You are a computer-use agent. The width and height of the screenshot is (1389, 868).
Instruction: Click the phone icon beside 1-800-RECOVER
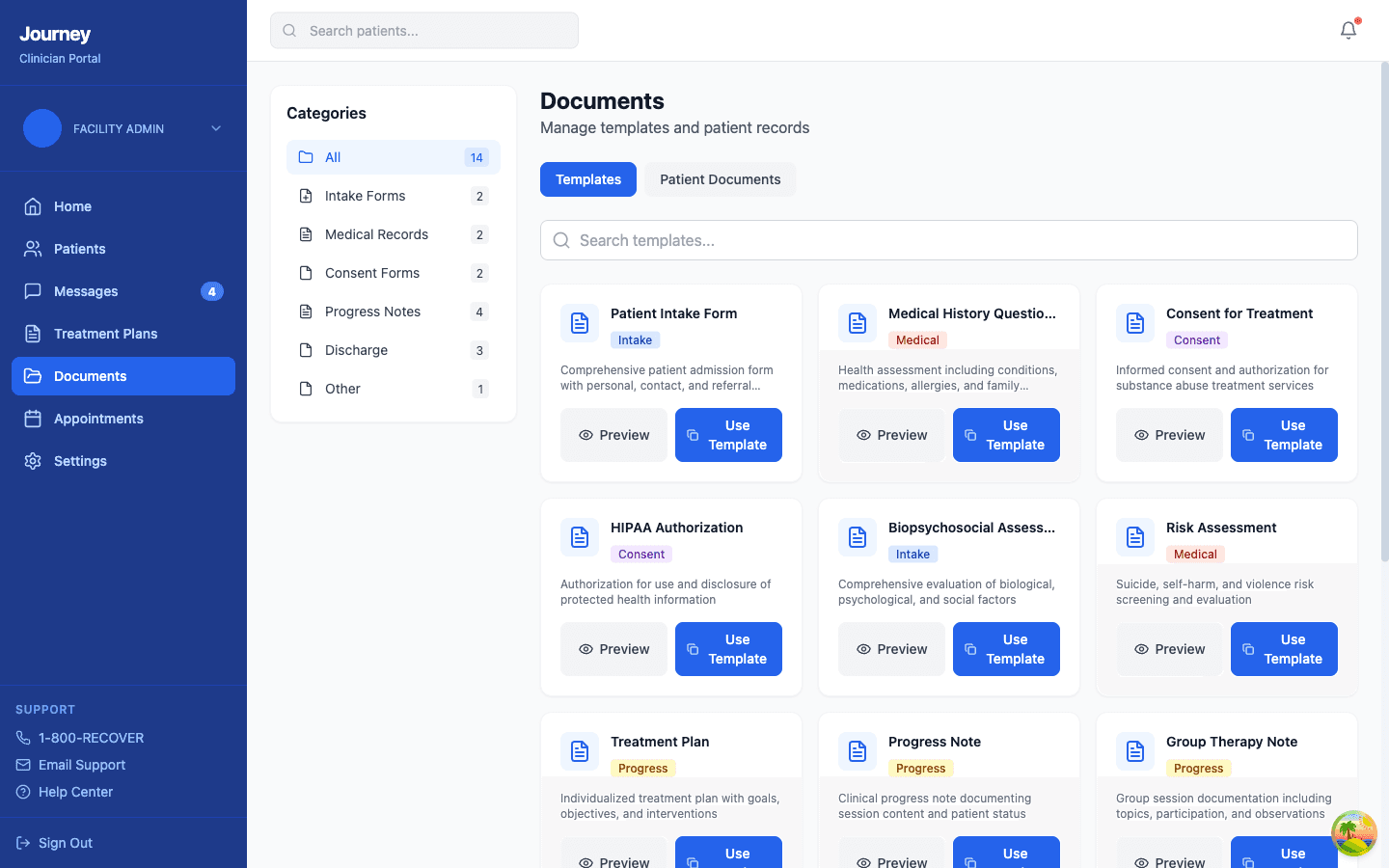click(22, 738)
